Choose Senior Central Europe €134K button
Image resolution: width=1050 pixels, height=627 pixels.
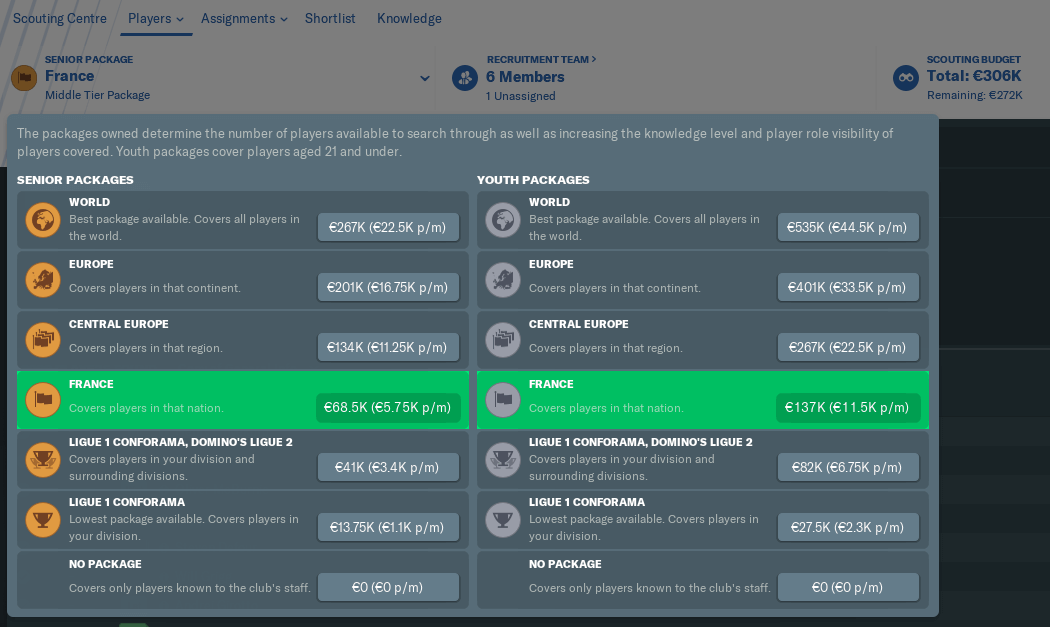click(388, 347)
